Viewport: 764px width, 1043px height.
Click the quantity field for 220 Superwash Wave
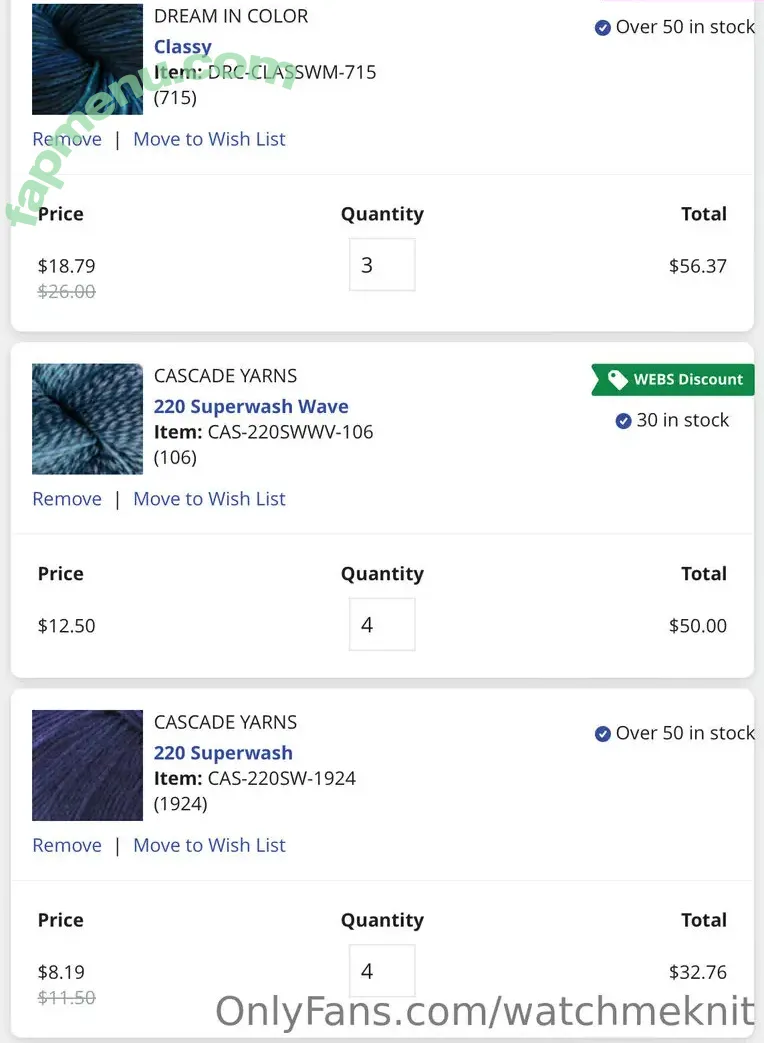[382, 625]
